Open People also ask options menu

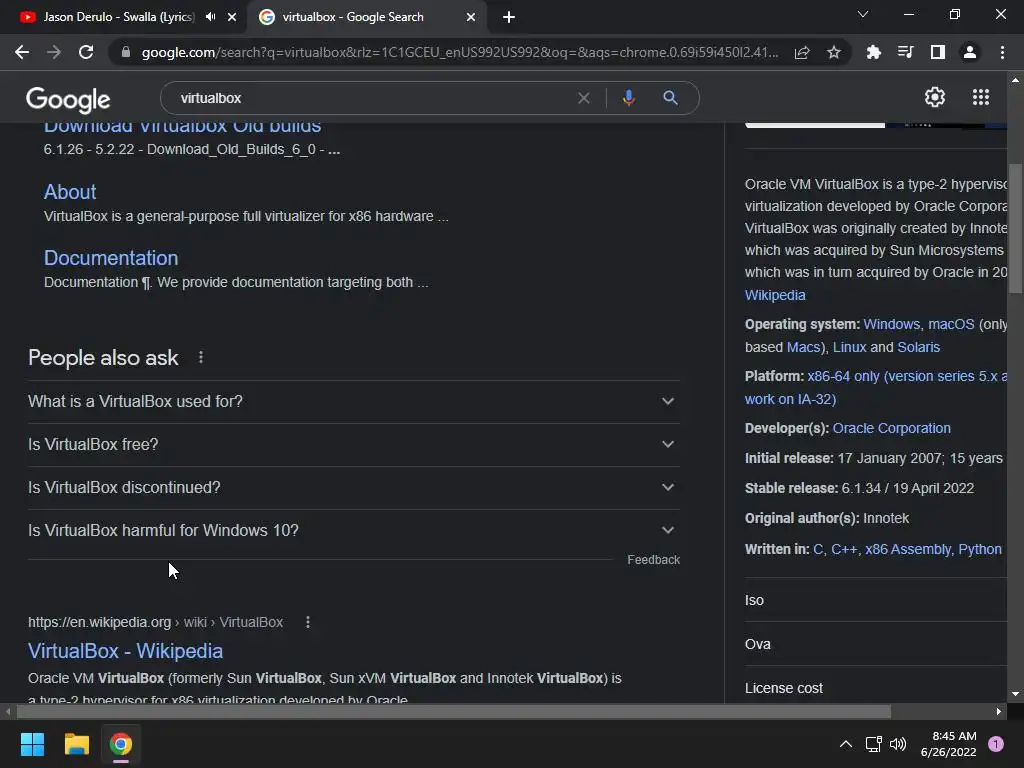click(x=201, y=357)
